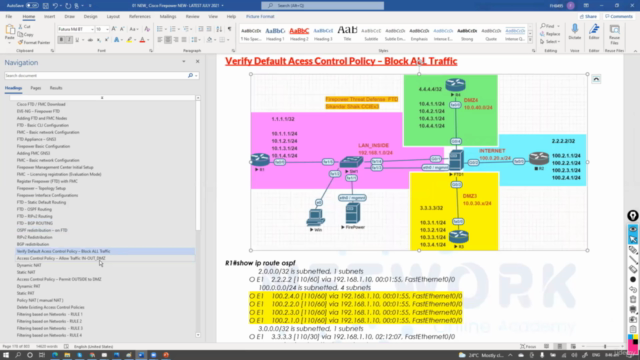The image size is (640, 360).
Task: Activate the Format Painter tool
Action: pyautogui.click(x=34, y=42)
